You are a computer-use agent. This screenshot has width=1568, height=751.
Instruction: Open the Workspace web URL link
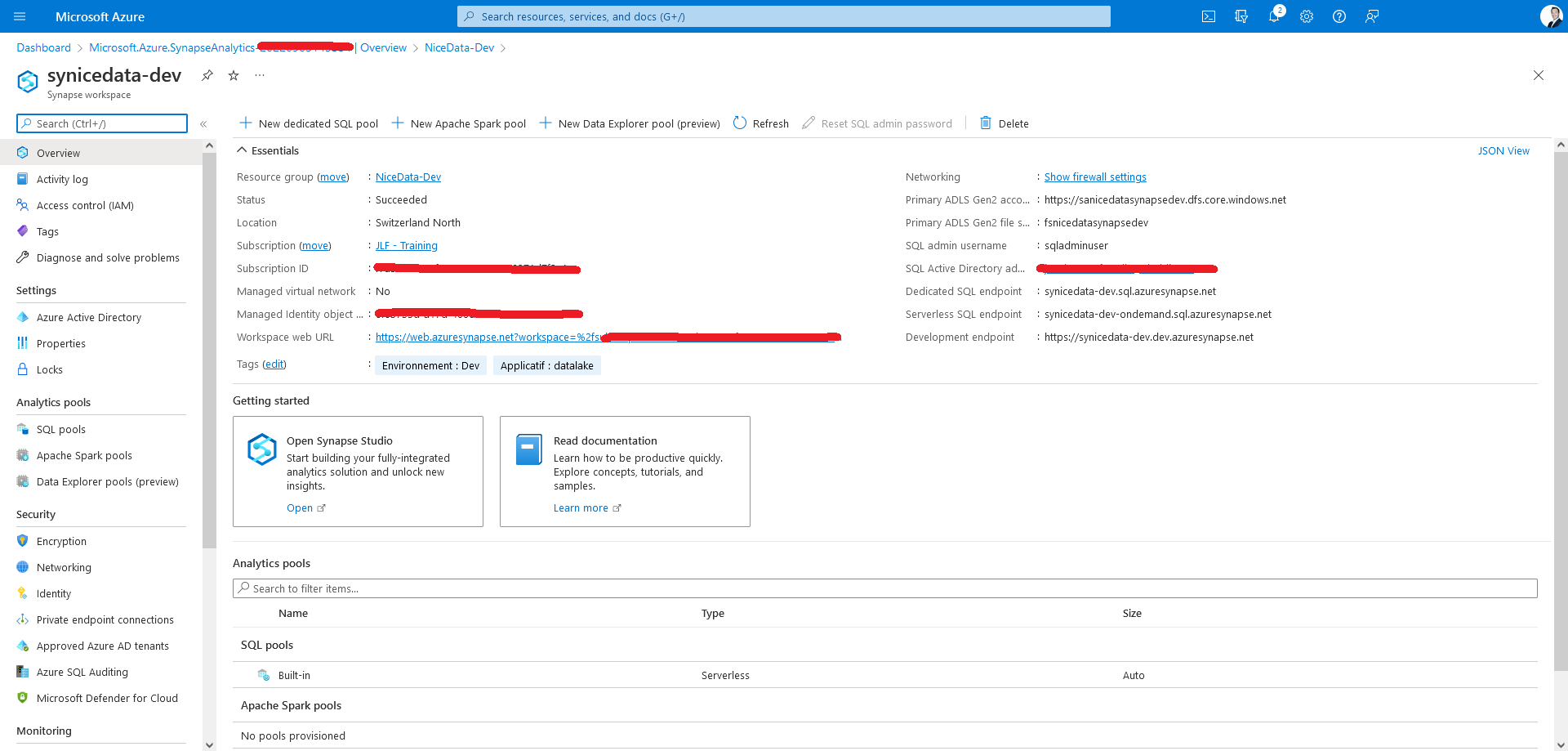(608, 338)
